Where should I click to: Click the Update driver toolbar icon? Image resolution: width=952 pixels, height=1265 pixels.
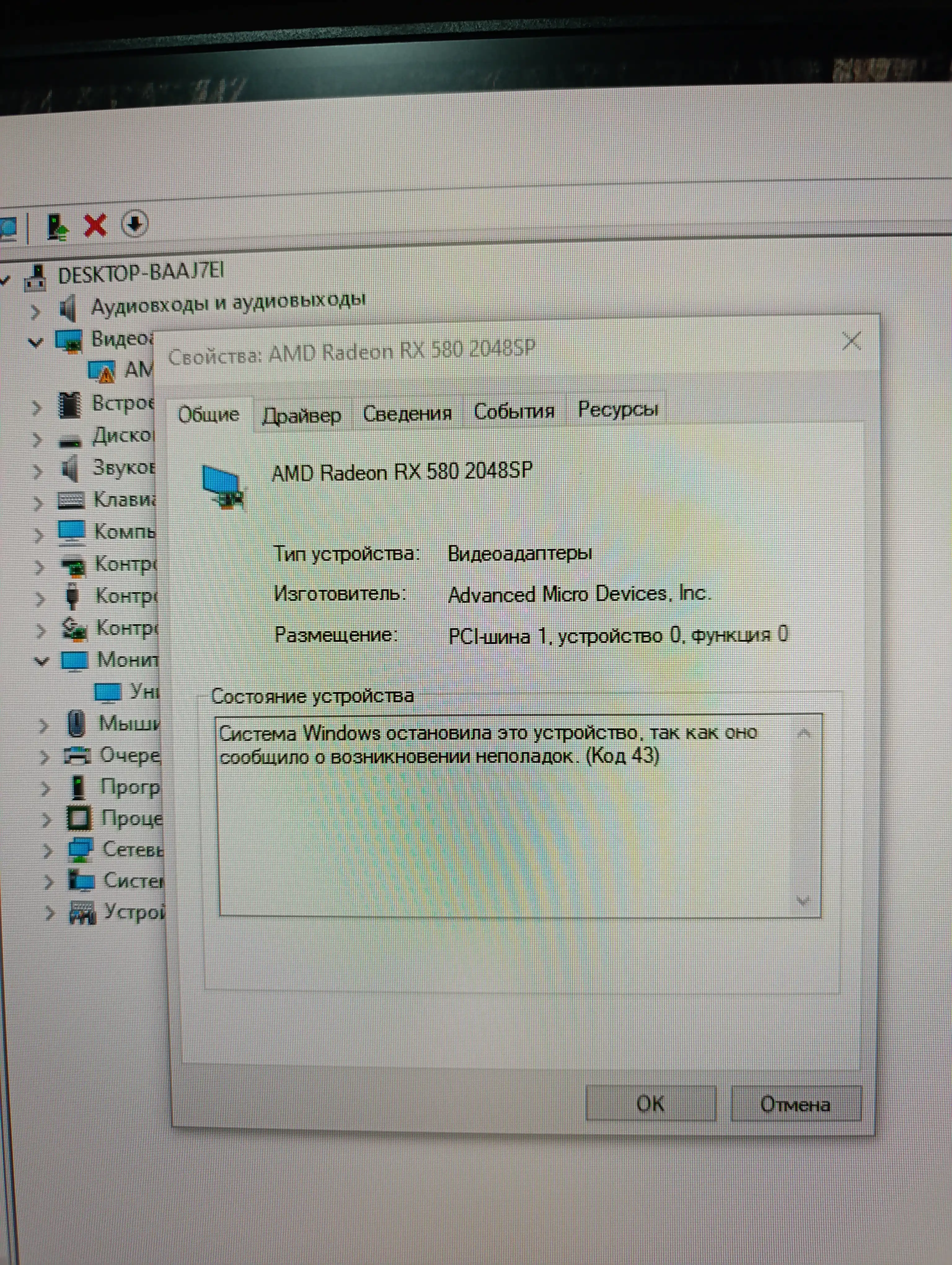coord(57,226)
